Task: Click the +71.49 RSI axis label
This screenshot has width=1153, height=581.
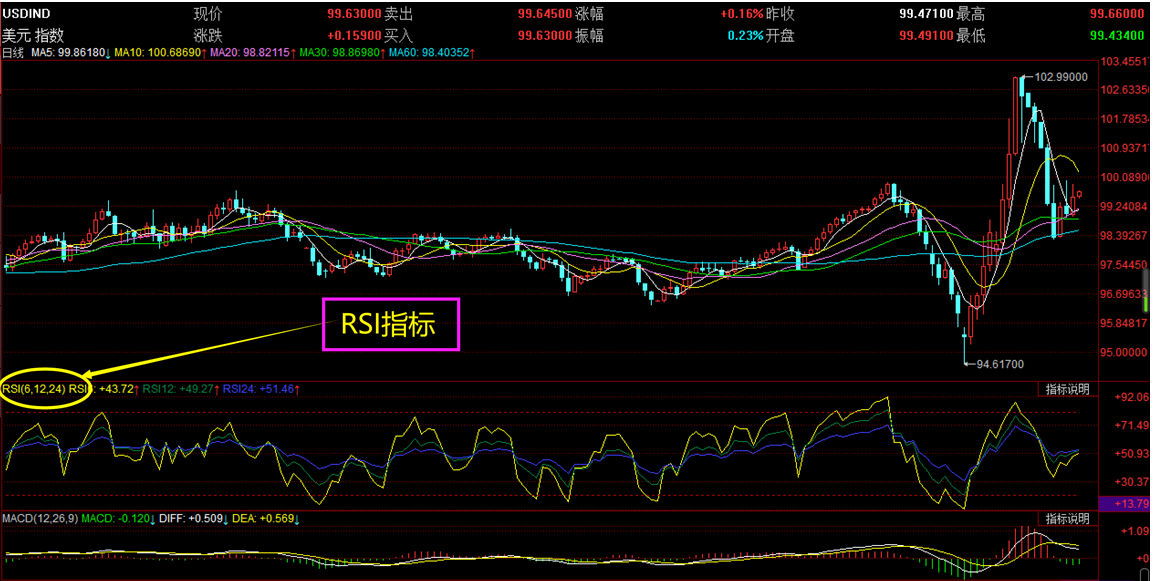Action: [x=1131, y=425]
